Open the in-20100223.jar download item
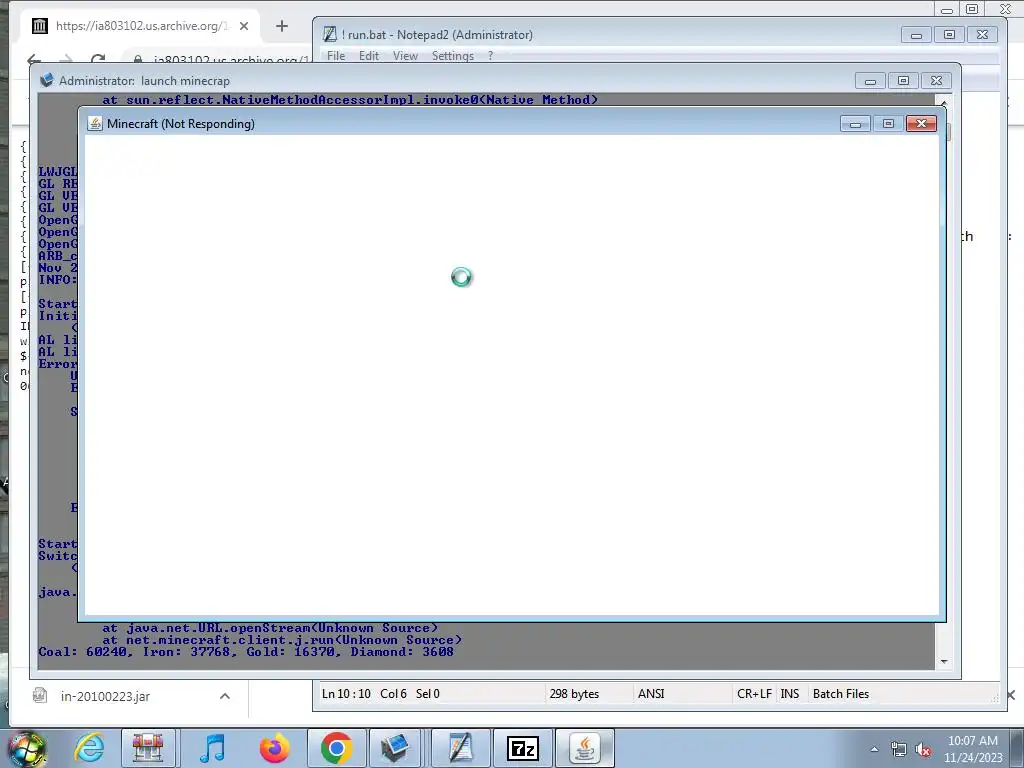This screenshot has height=768, width=1024. tap(105, 696)
